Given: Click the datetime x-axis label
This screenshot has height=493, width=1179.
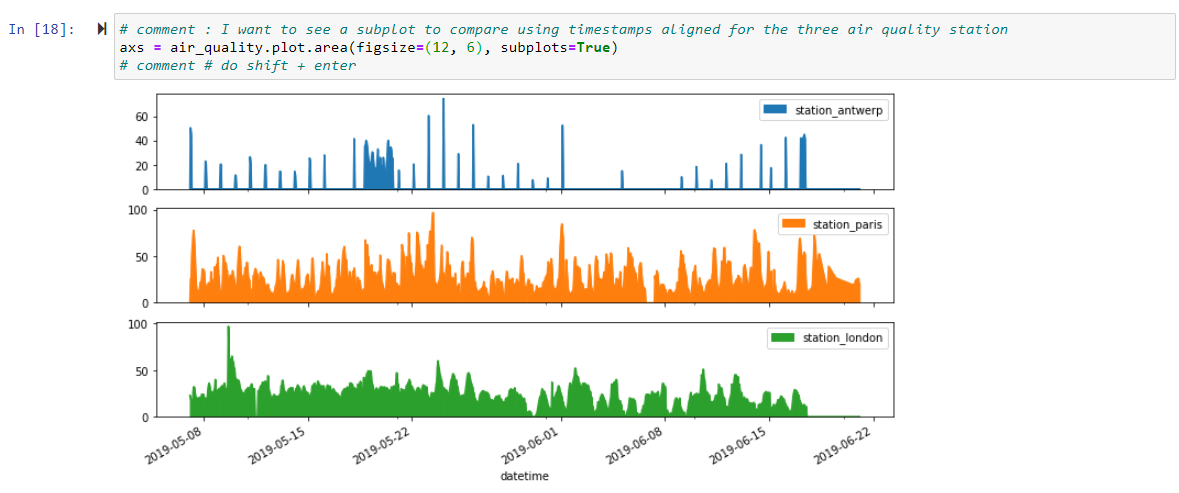Looking at the screenshot, I should click(524, 477).
